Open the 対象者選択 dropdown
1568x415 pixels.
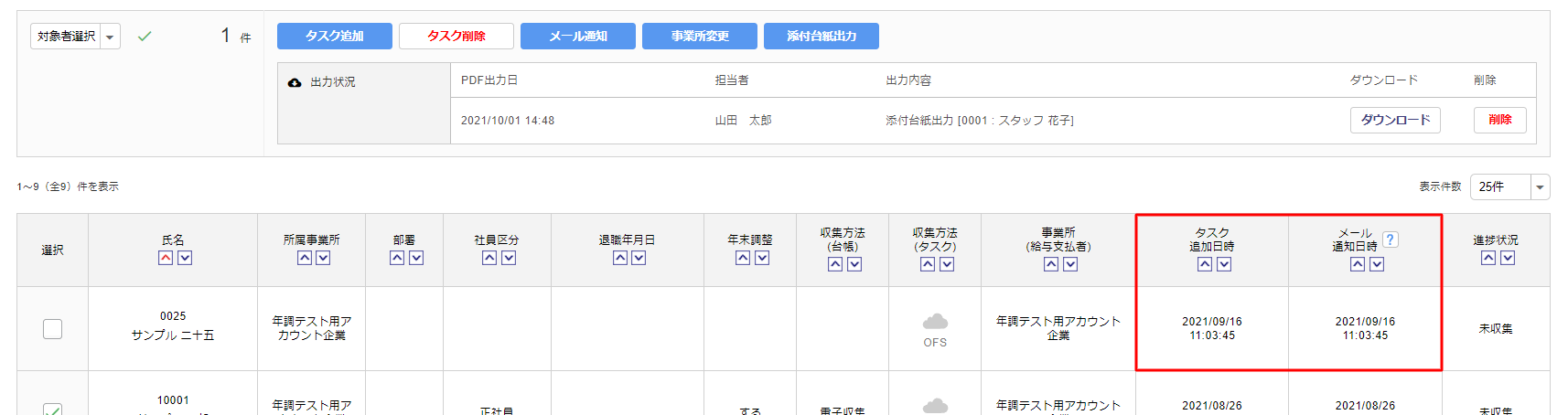(75, 37)
